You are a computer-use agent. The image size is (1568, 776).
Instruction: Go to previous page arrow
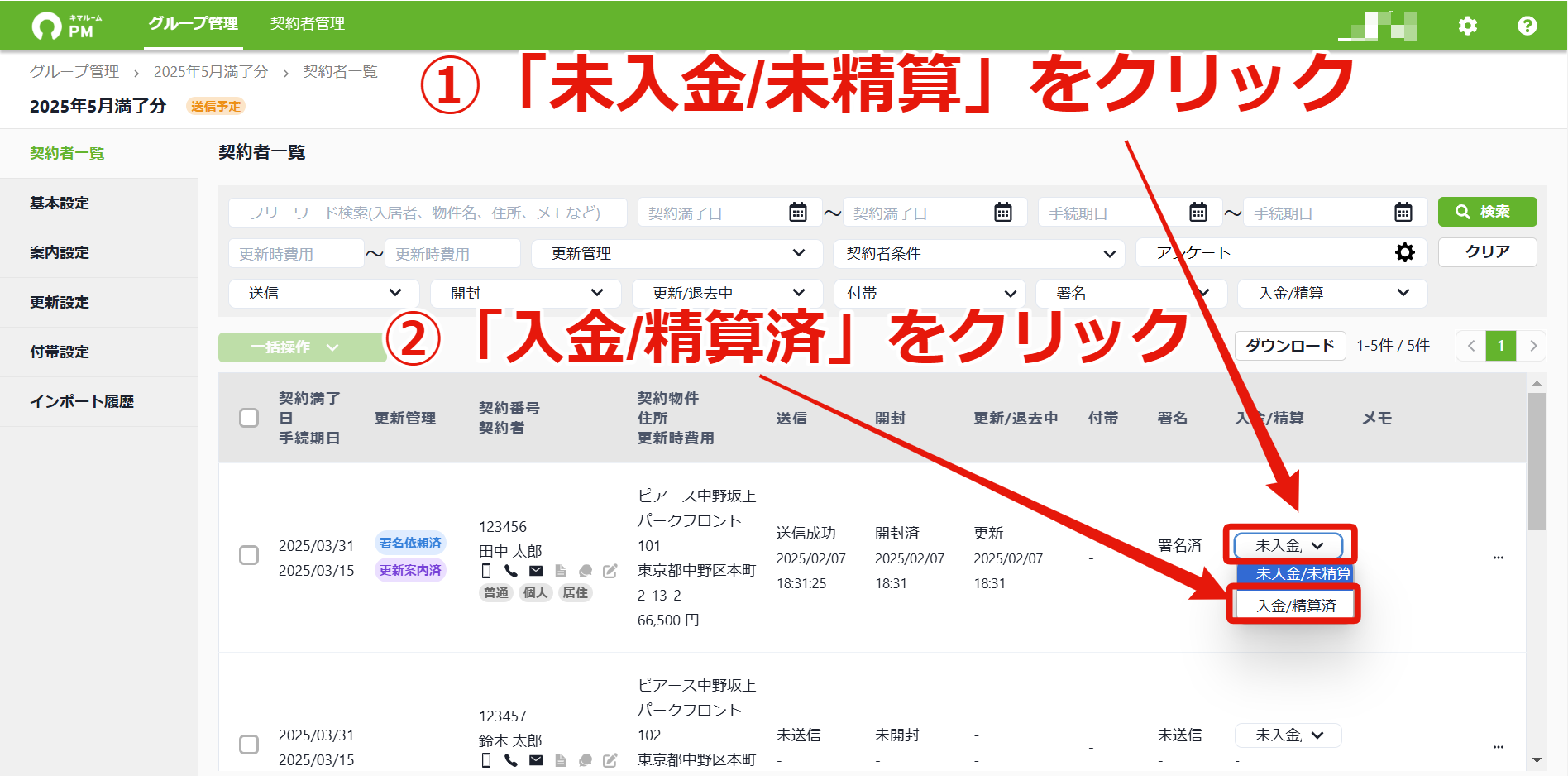click(1470, 346)
